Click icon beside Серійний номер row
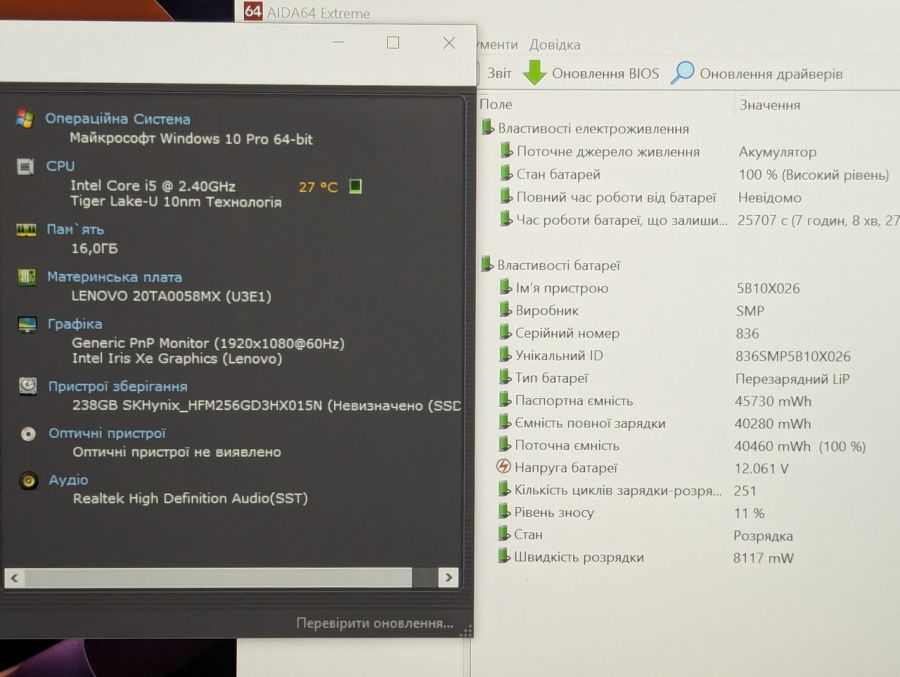Viewport: 900px width, 677px height. (x=505, y=332)
